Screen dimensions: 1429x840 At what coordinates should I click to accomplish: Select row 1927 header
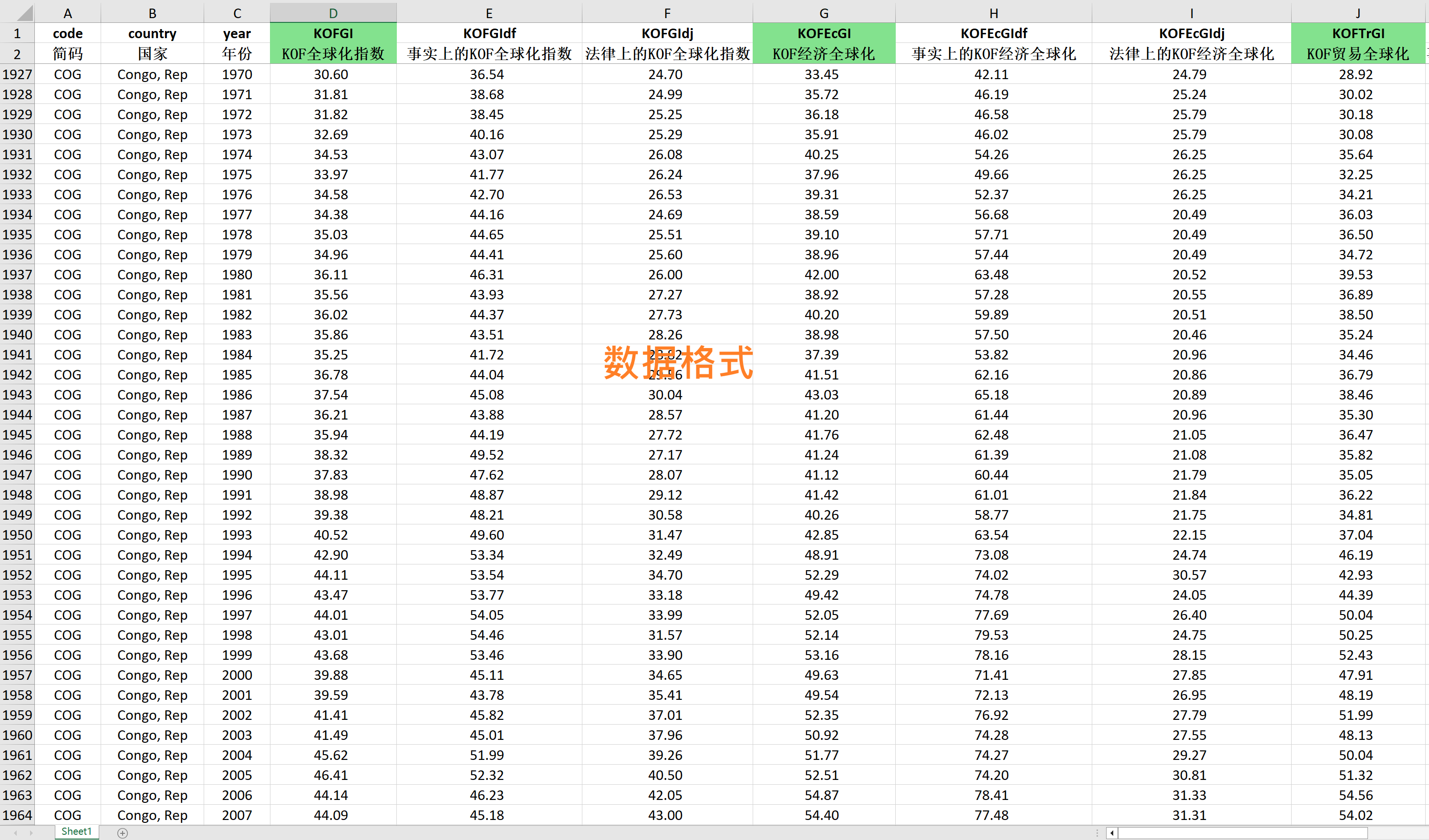click(x=17, y=74)
